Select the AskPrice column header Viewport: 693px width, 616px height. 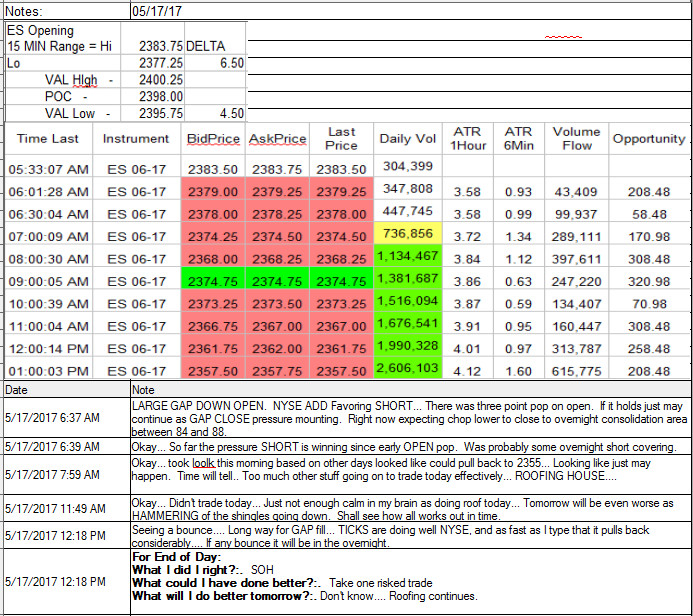click(x=278, y=139)
